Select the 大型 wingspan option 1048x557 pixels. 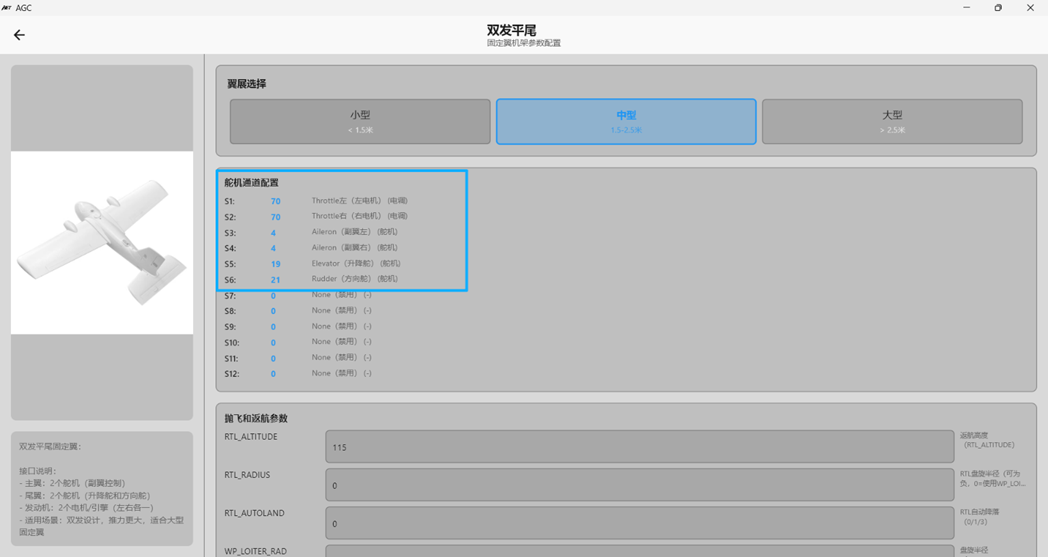click(x=892, y=121)
